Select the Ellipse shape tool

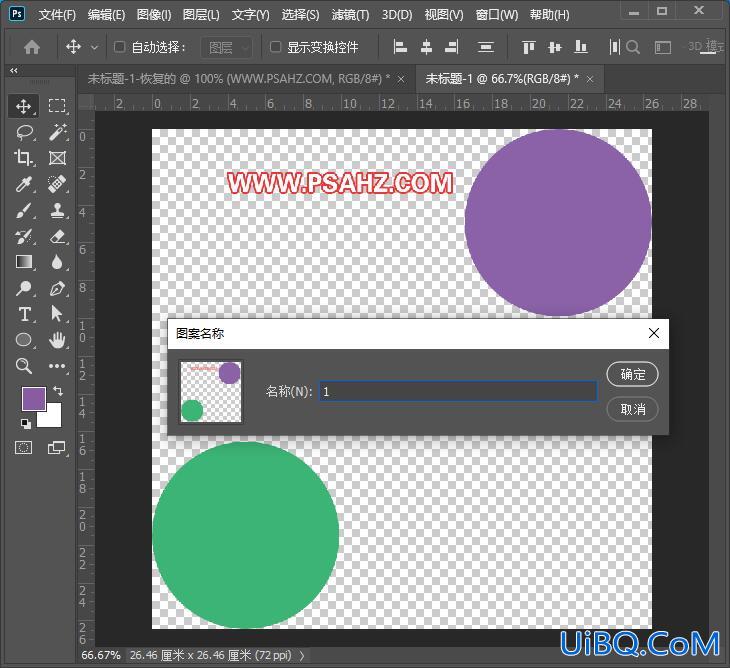click(x=23, y=340)
